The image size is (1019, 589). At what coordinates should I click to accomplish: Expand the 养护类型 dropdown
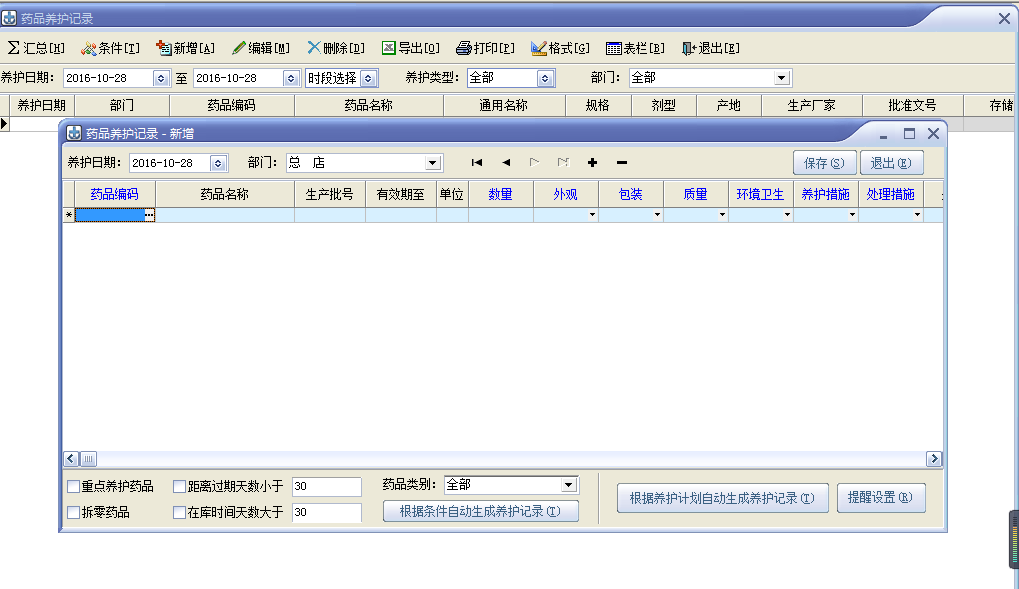coord(545,78)
